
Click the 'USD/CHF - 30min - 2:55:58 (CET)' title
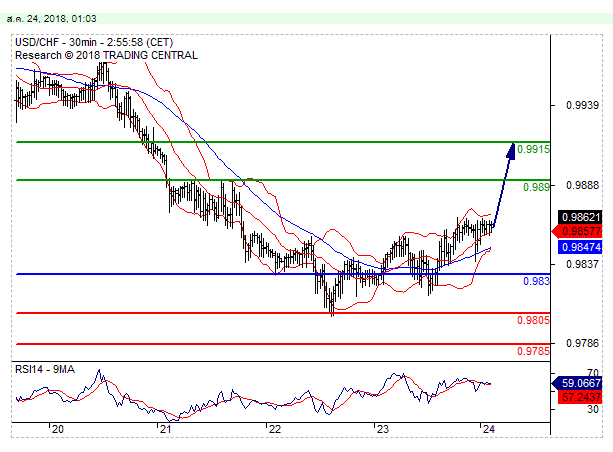pos(94,42)
